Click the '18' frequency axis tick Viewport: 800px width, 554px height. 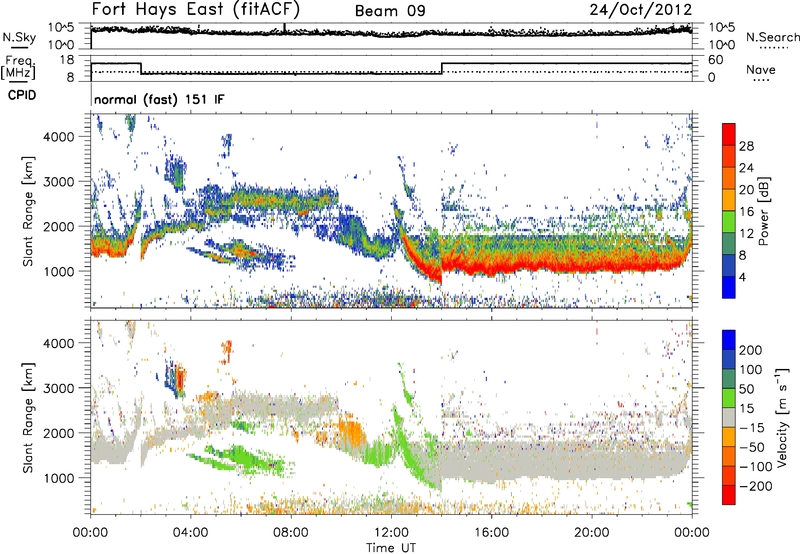point(67,60)
